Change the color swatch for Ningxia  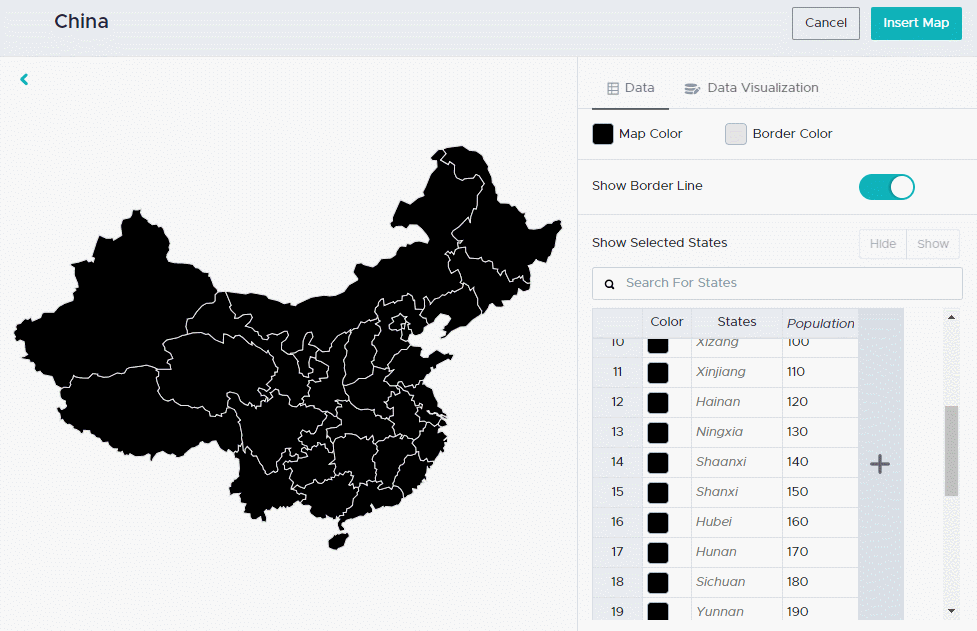pos(658,432)
